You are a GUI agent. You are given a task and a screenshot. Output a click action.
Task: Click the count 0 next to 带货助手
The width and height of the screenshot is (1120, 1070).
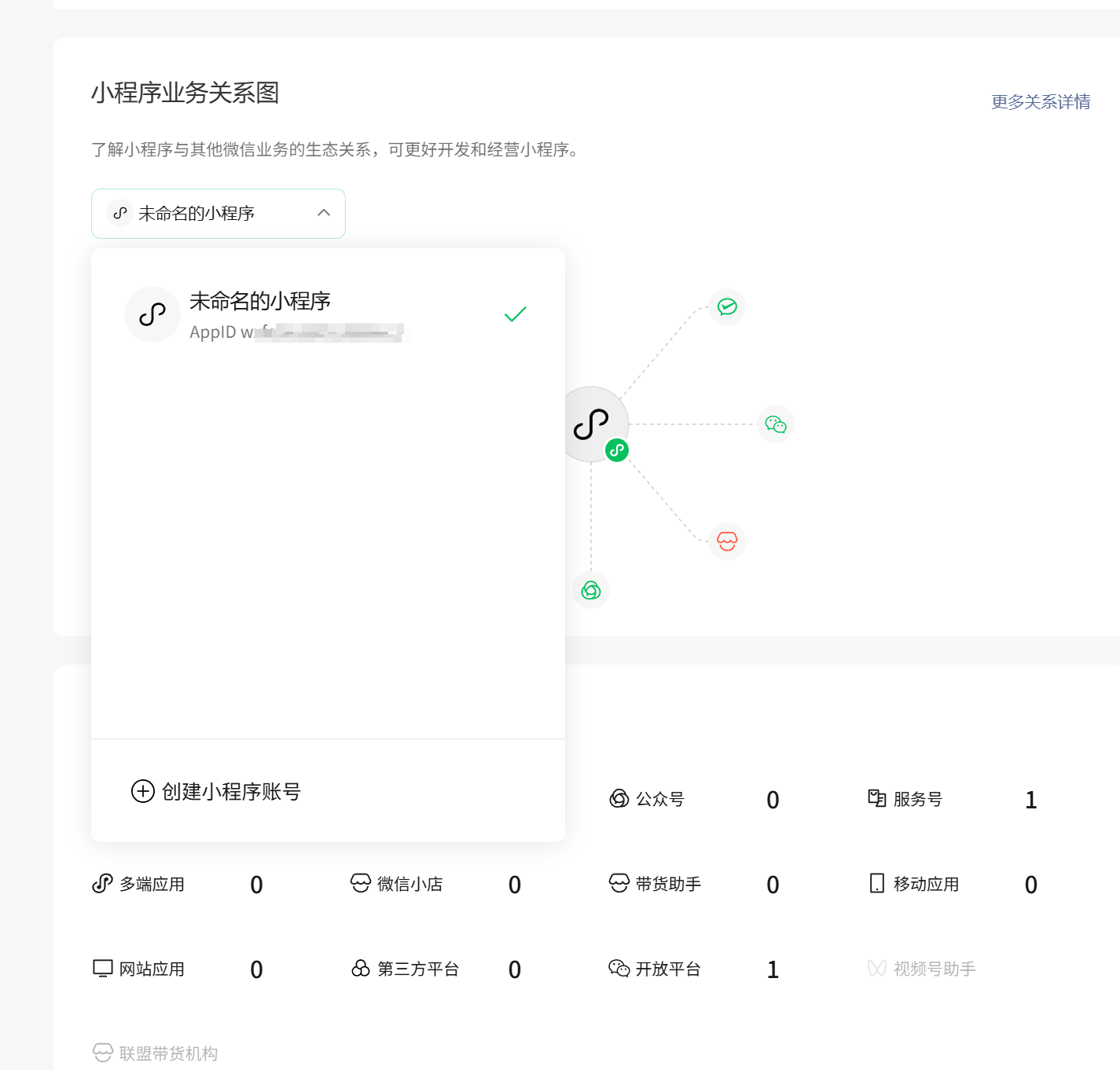tap(773, 885)
